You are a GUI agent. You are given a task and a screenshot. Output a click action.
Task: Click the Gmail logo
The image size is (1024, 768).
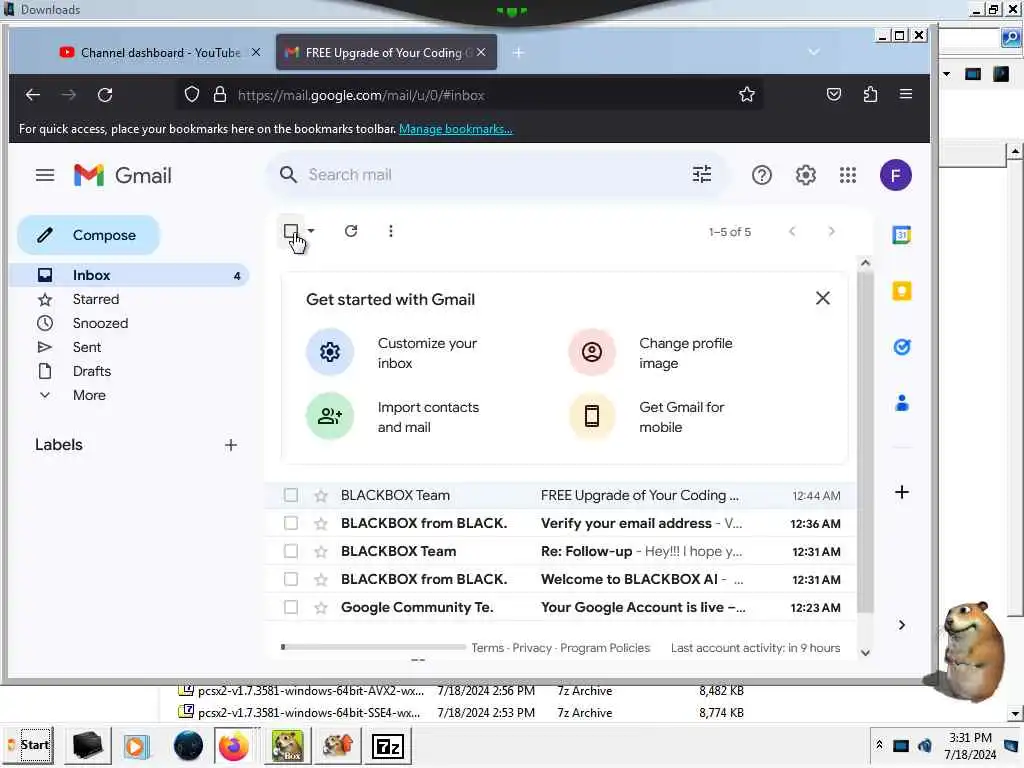(122, 175)
